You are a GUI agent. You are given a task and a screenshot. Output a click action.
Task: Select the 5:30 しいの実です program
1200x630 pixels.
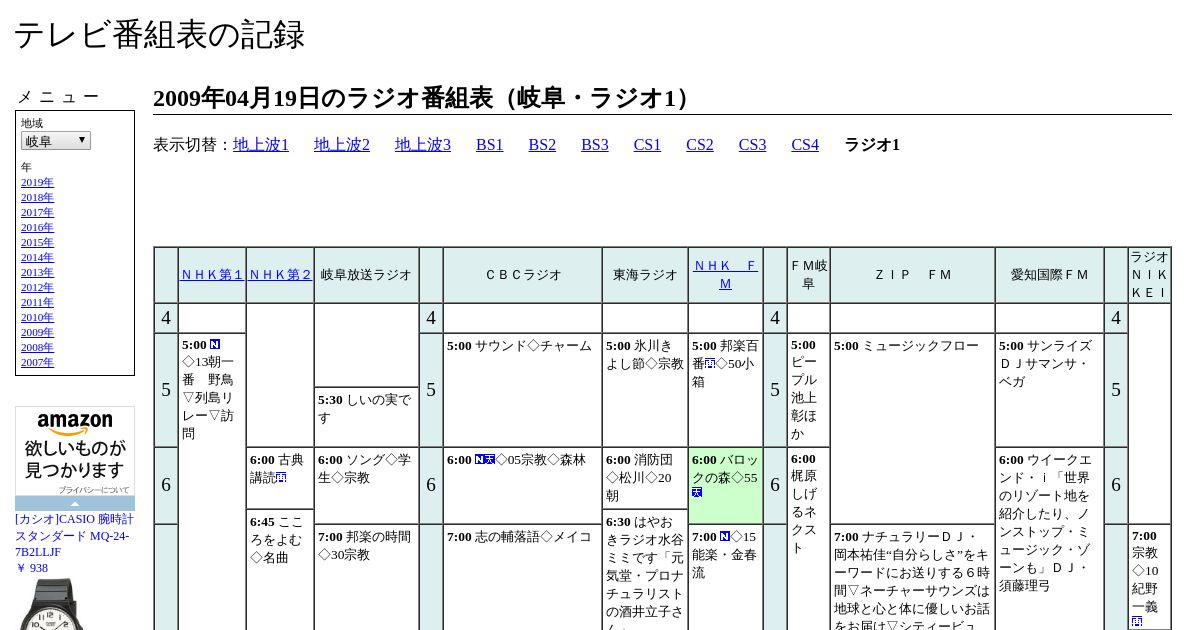pos(366,417)
